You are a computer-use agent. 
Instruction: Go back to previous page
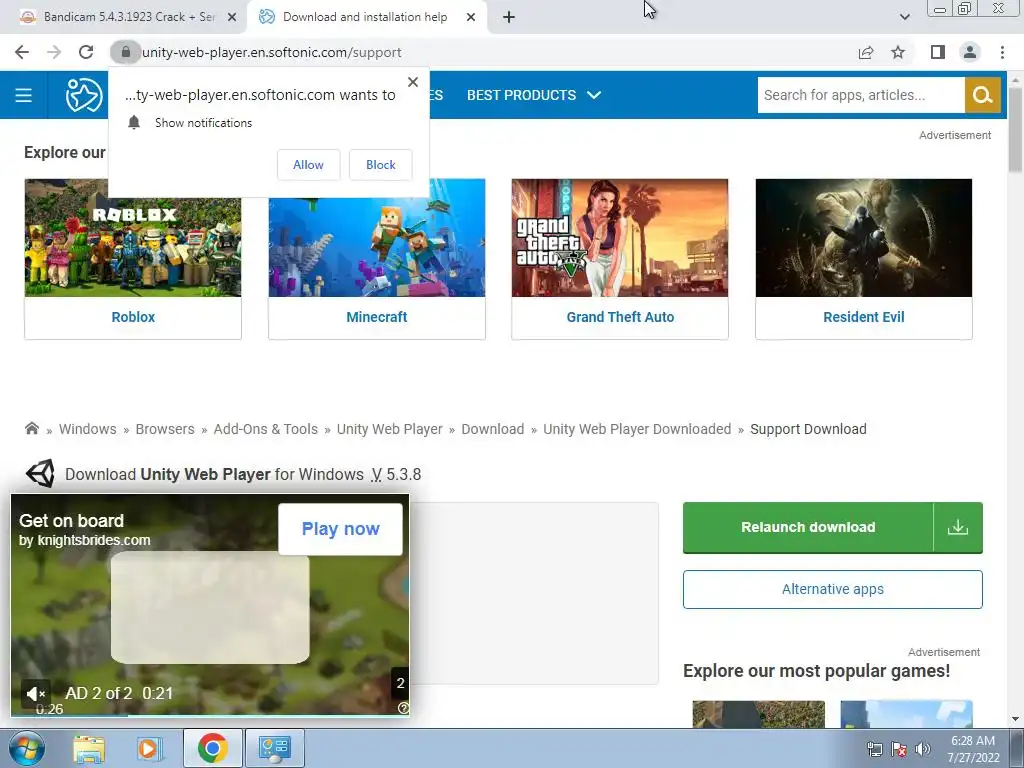[22, 52]
